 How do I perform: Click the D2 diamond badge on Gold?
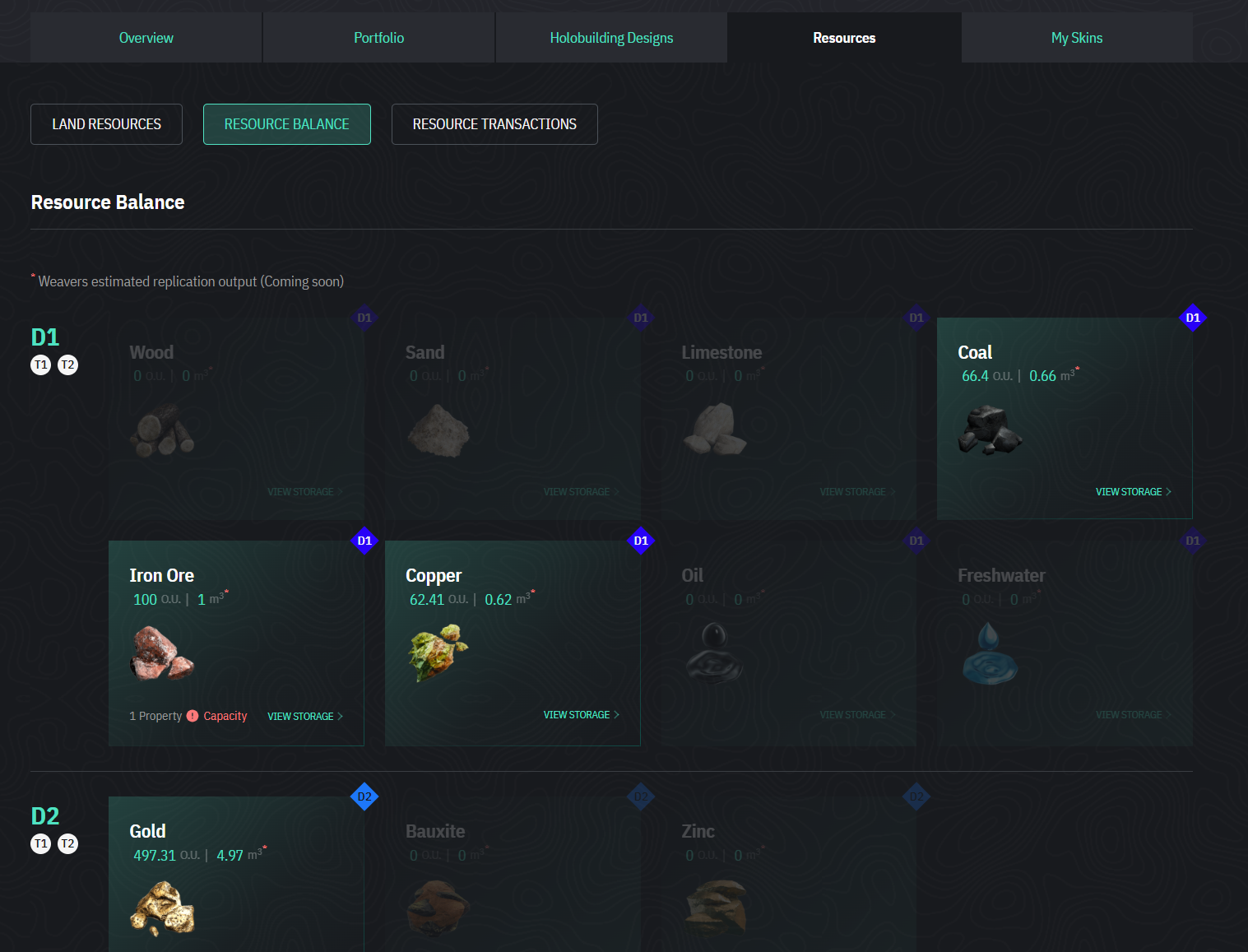tap(364, 796)
